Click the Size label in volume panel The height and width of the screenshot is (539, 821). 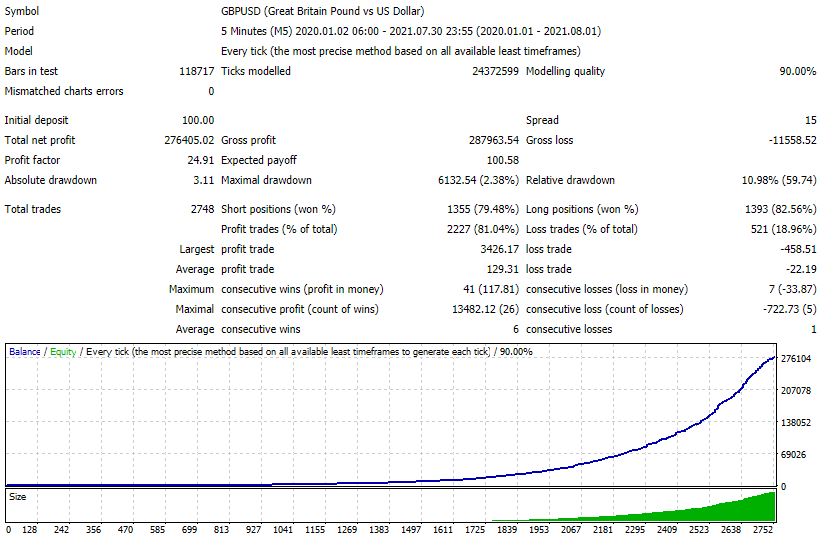tap(17, 497)
